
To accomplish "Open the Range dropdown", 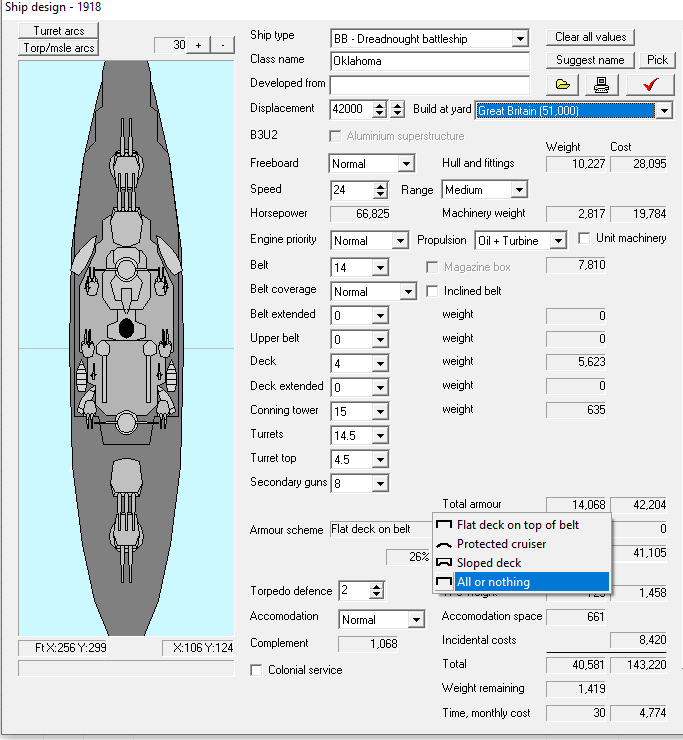I will coord(519,190).
